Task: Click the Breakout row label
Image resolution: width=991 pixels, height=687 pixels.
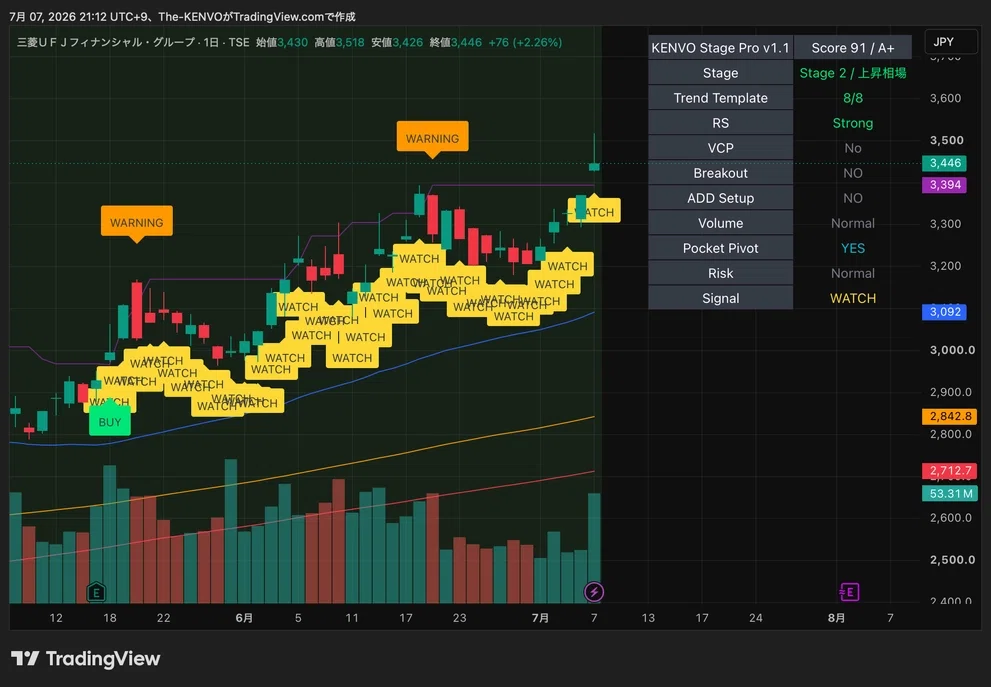Action: pyautogui.click(x=720, y=173)
